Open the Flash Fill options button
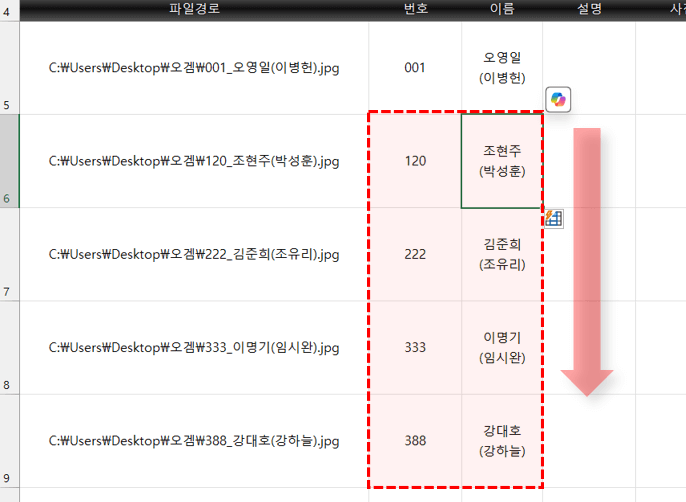The width and height of the screenshot is (686, 502). coord(554,218)
